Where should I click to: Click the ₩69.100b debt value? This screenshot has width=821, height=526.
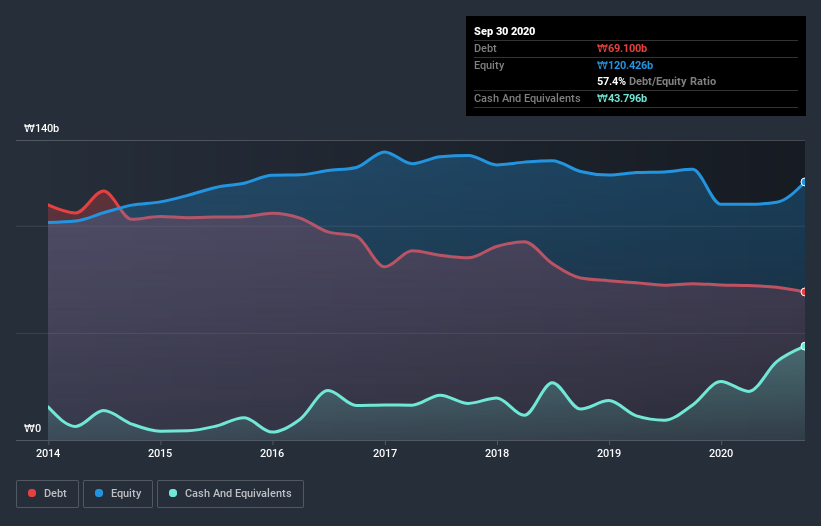[x=622, y=48]
